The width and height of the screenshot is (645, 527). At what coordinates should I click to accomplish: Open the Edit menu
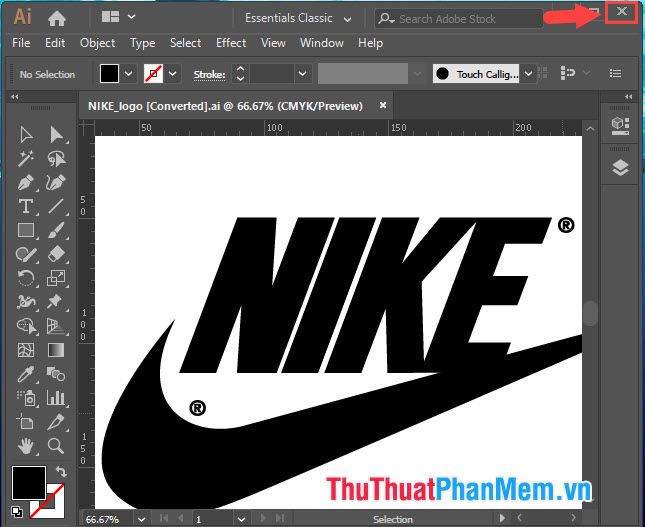click(x=55, y=43)
